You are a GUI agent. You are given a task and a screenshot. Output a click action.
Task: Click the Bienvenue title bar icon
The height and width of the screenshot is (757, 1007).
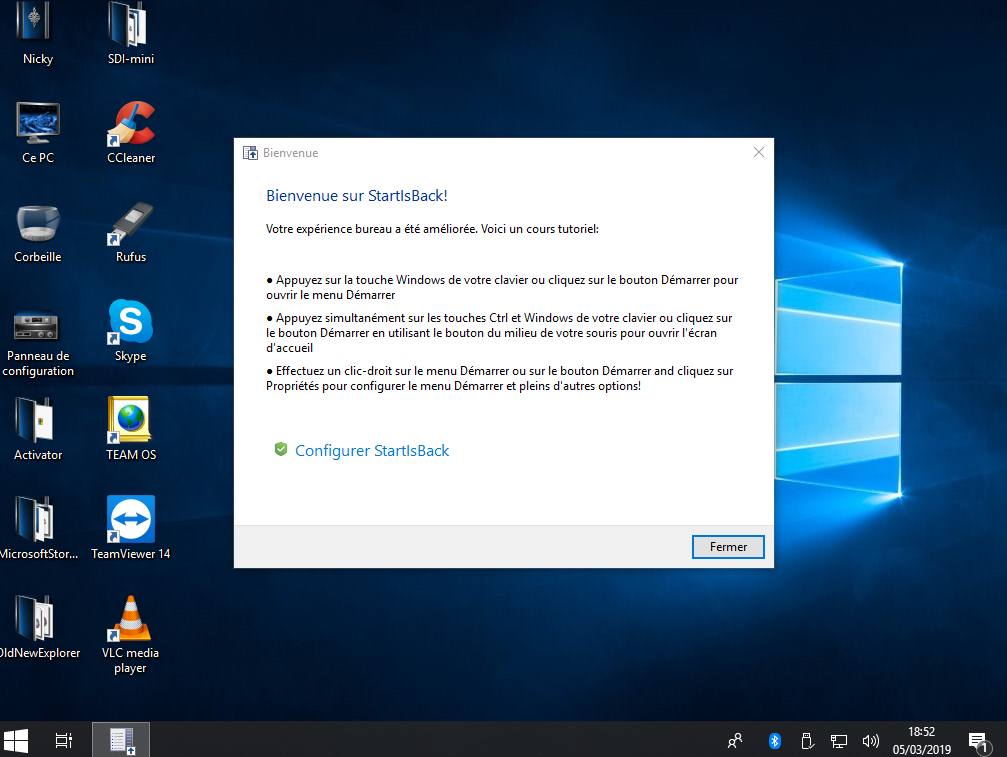point(250,153)
